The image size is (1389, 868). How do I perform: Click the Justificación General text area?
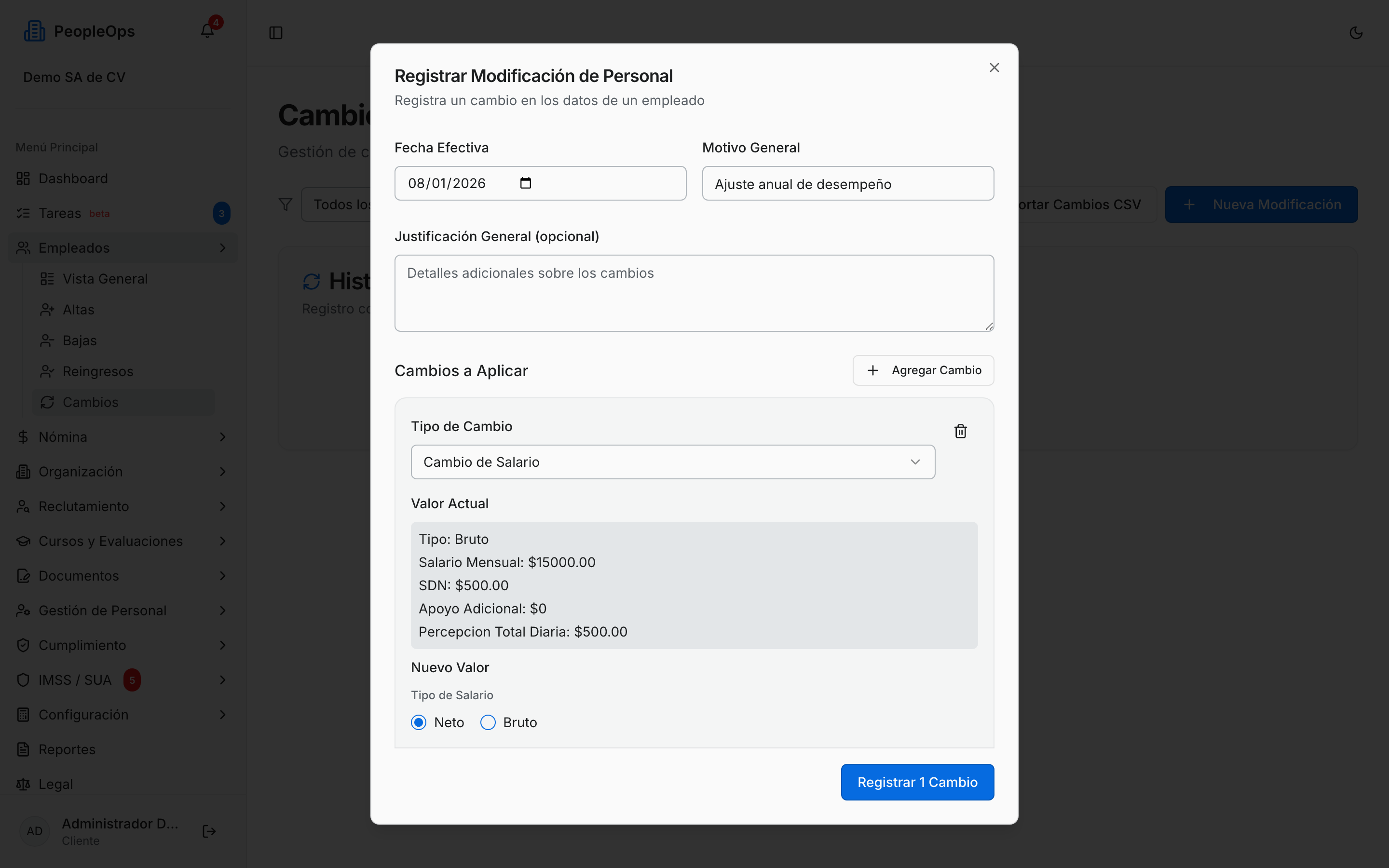point(694,293)
